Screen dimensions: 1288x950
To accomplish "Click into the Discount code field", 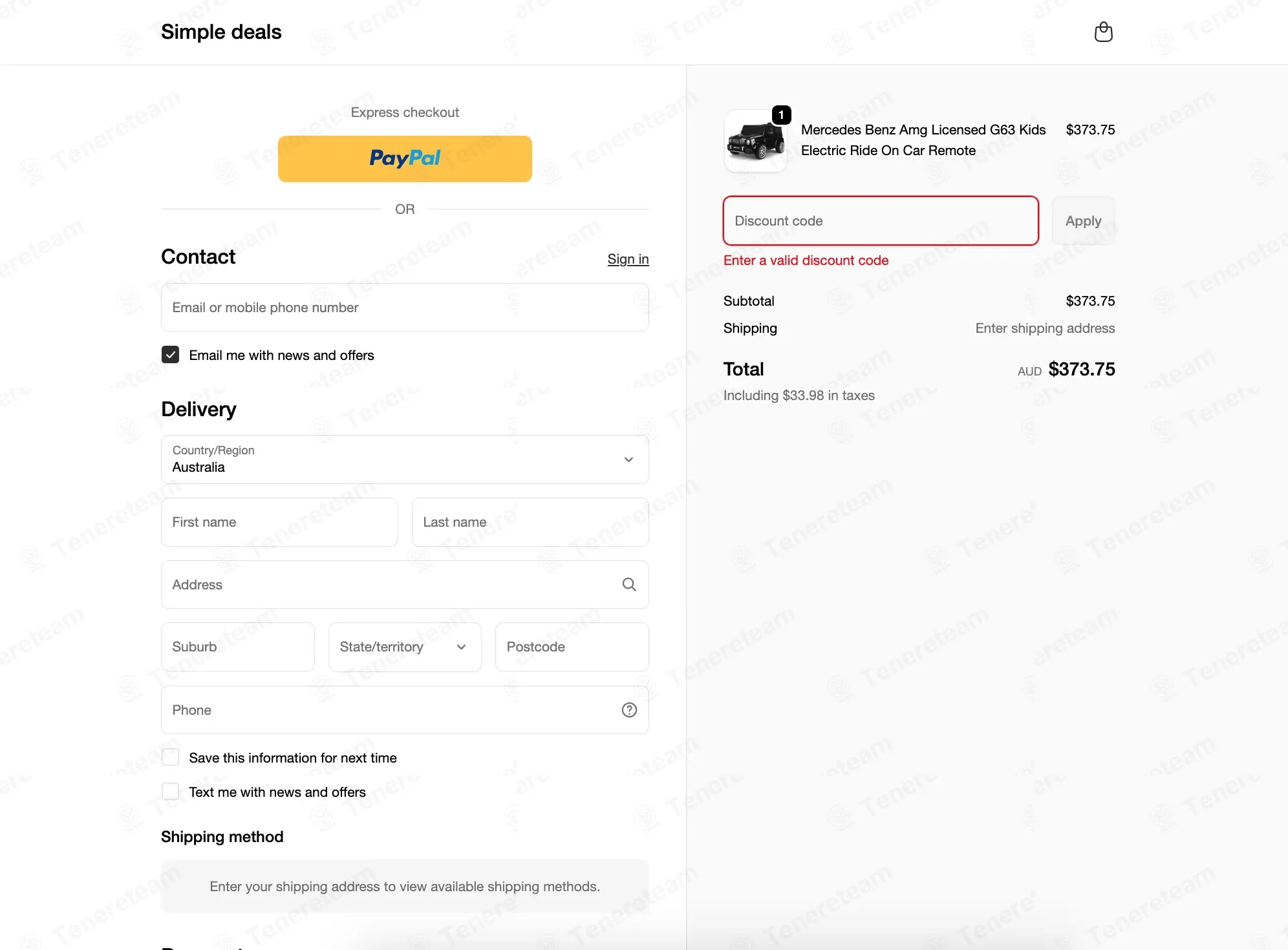I will (x=881, y=221).
